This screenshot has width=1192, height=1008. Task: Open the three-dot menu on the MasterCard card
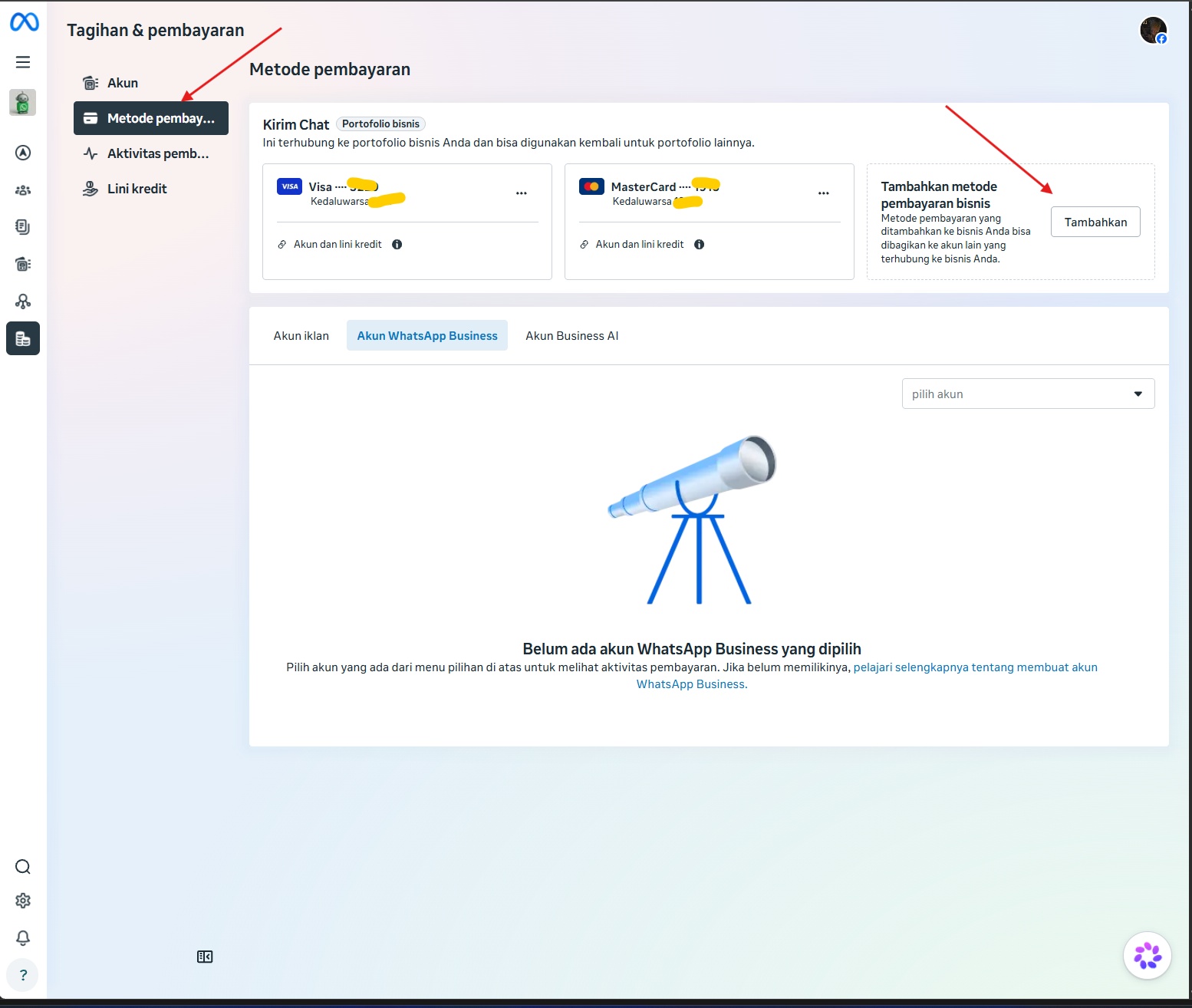(x=824, y=193)
